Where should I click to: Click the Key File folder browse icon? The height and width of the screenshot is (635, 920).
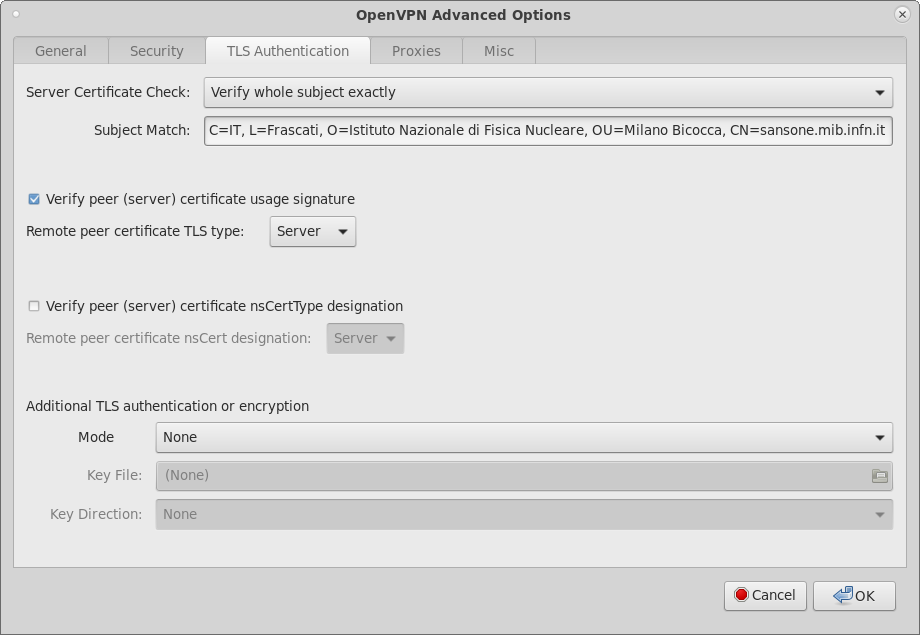click(880, 476)
